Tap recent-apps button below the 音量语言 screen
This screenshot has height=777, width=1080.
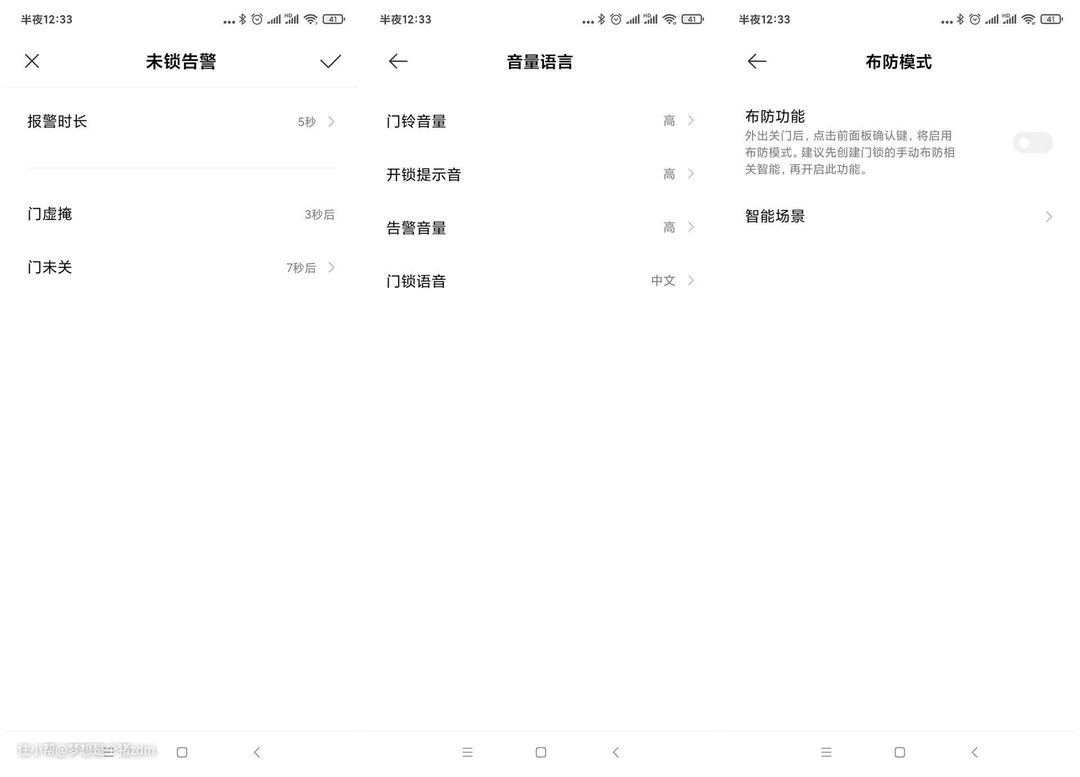(467, 752)
